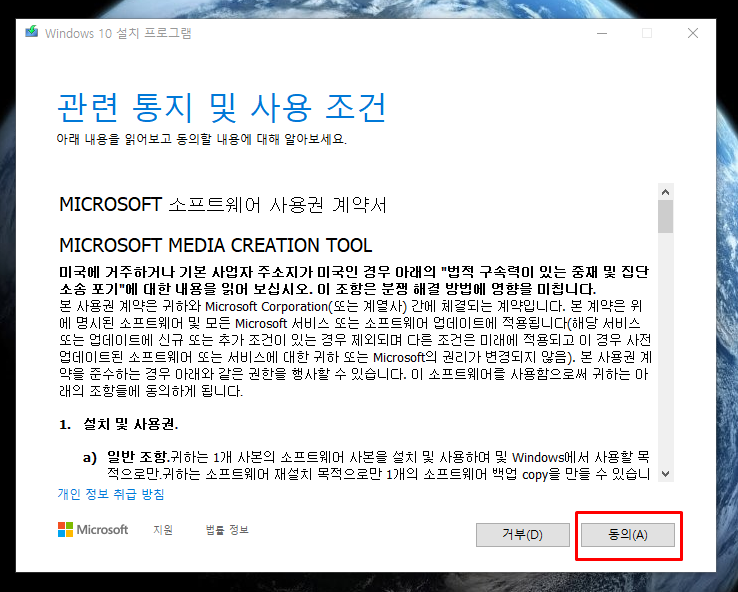
Task: Click the text MICROSOFT MEDIA CREATION TOOL
Action: coord(216,245)
